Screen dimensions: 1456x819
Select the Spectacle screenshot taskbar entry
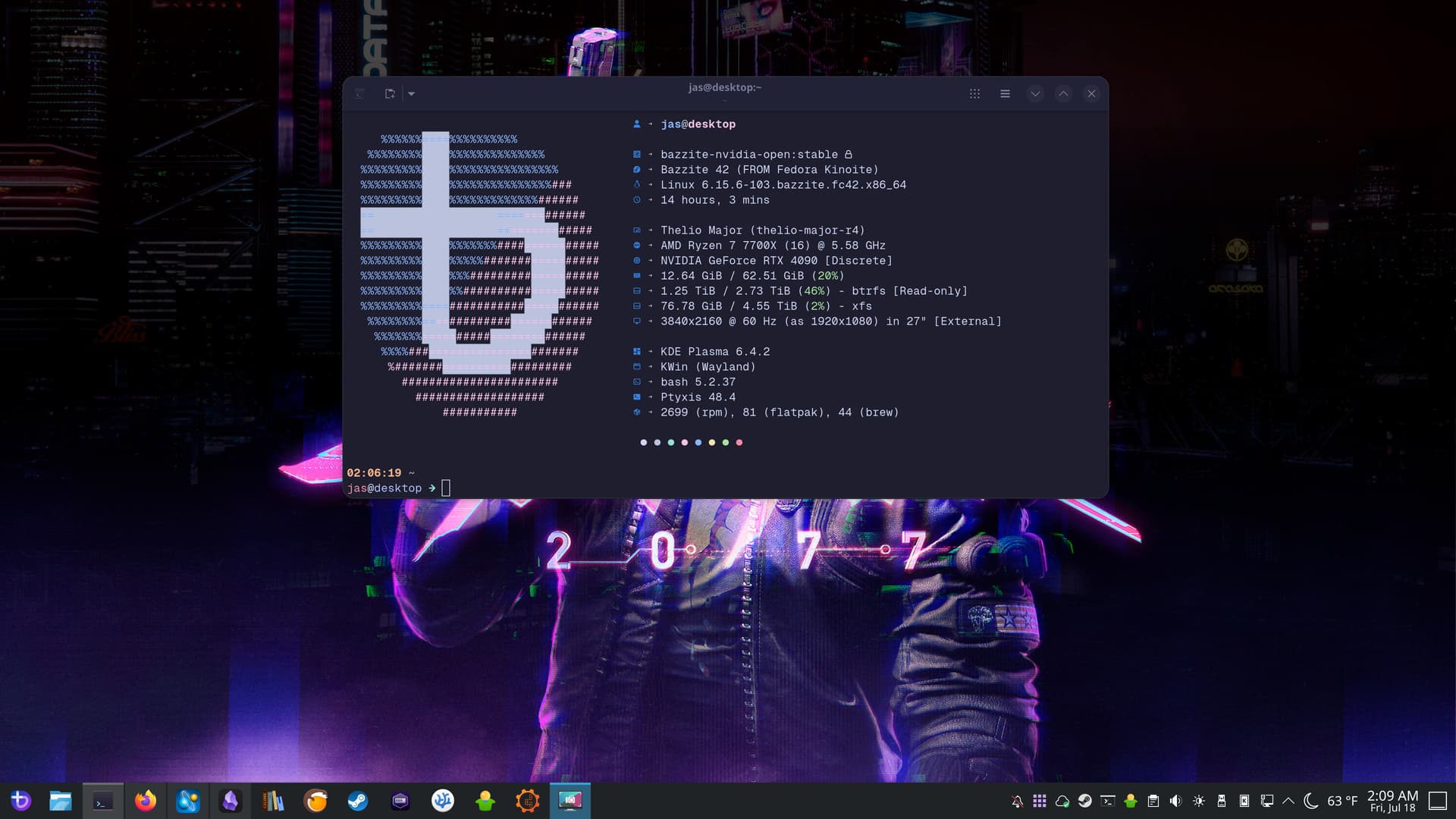click(x=570, y=801)
